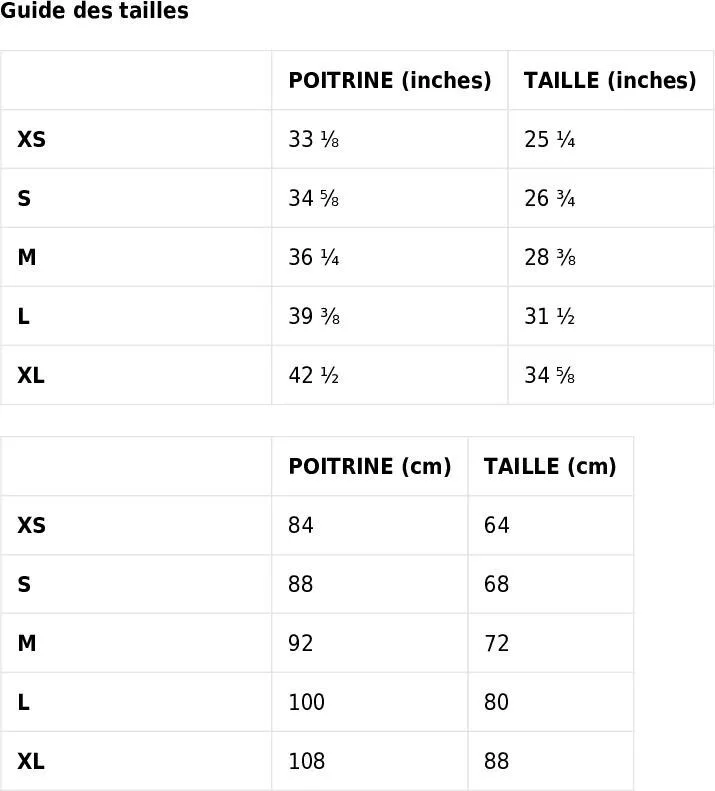Click the TAILLE (cm) column header
Viewport: 715px width, 791px height.
(x=550, y=467)
